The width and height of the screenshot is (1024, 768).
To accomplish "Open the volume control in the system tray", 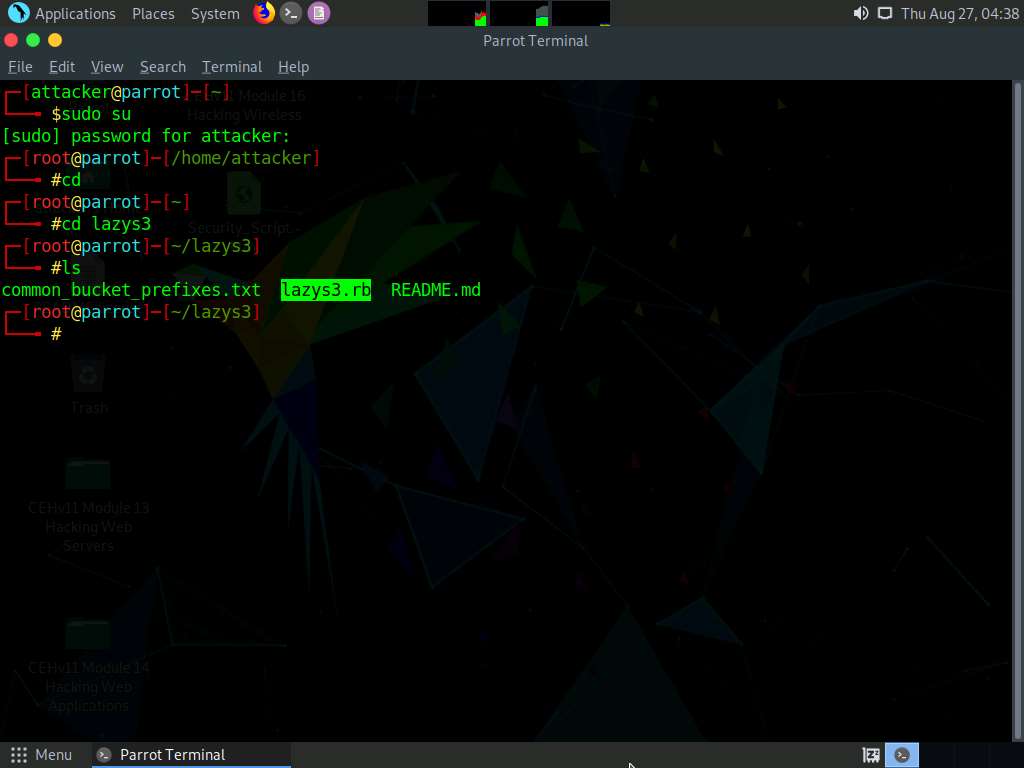I will (x=861, y=13).
